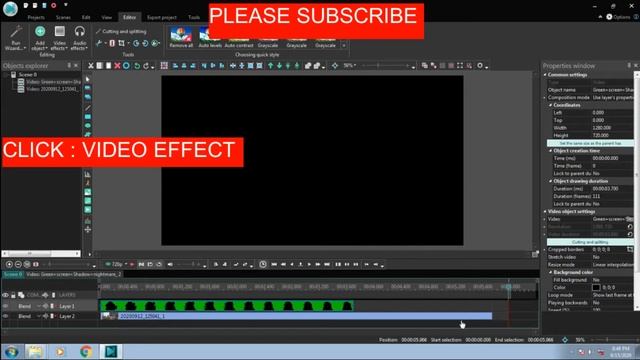Toggle the lock icon in layers header
640x360 pixels.
click(x=13, y=295)
